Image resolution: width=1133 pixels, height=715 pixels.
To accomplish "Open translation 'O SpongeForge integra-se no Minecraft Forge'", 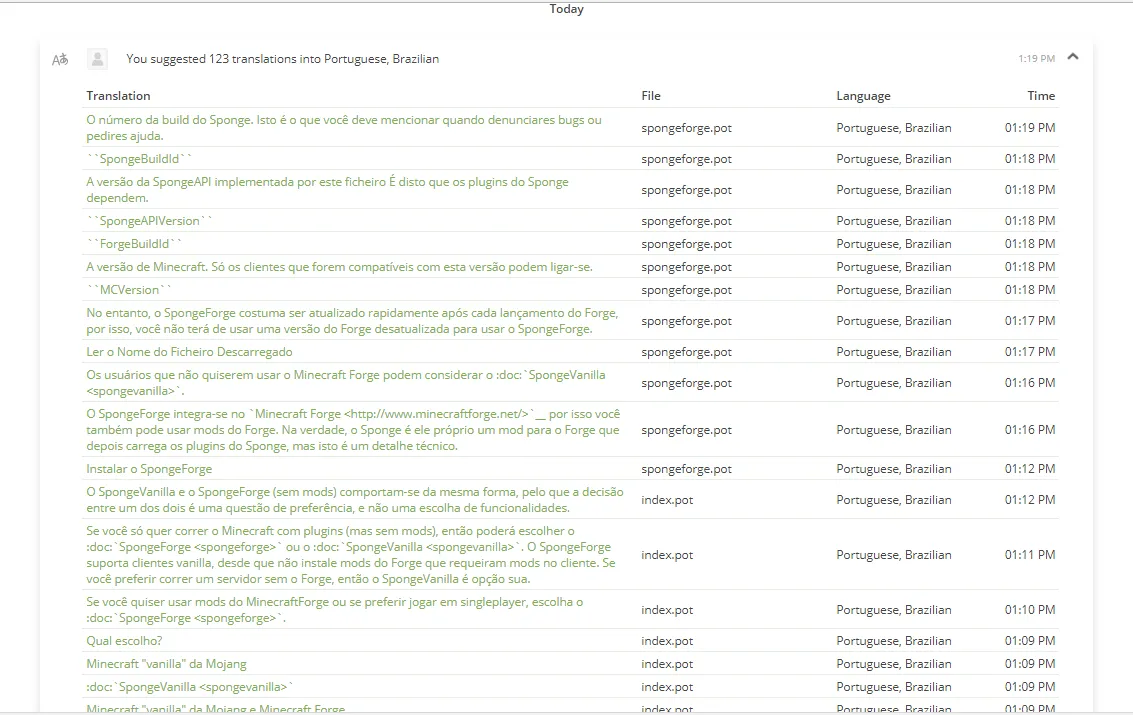I will pyautogui.click(x=353, y=430).
